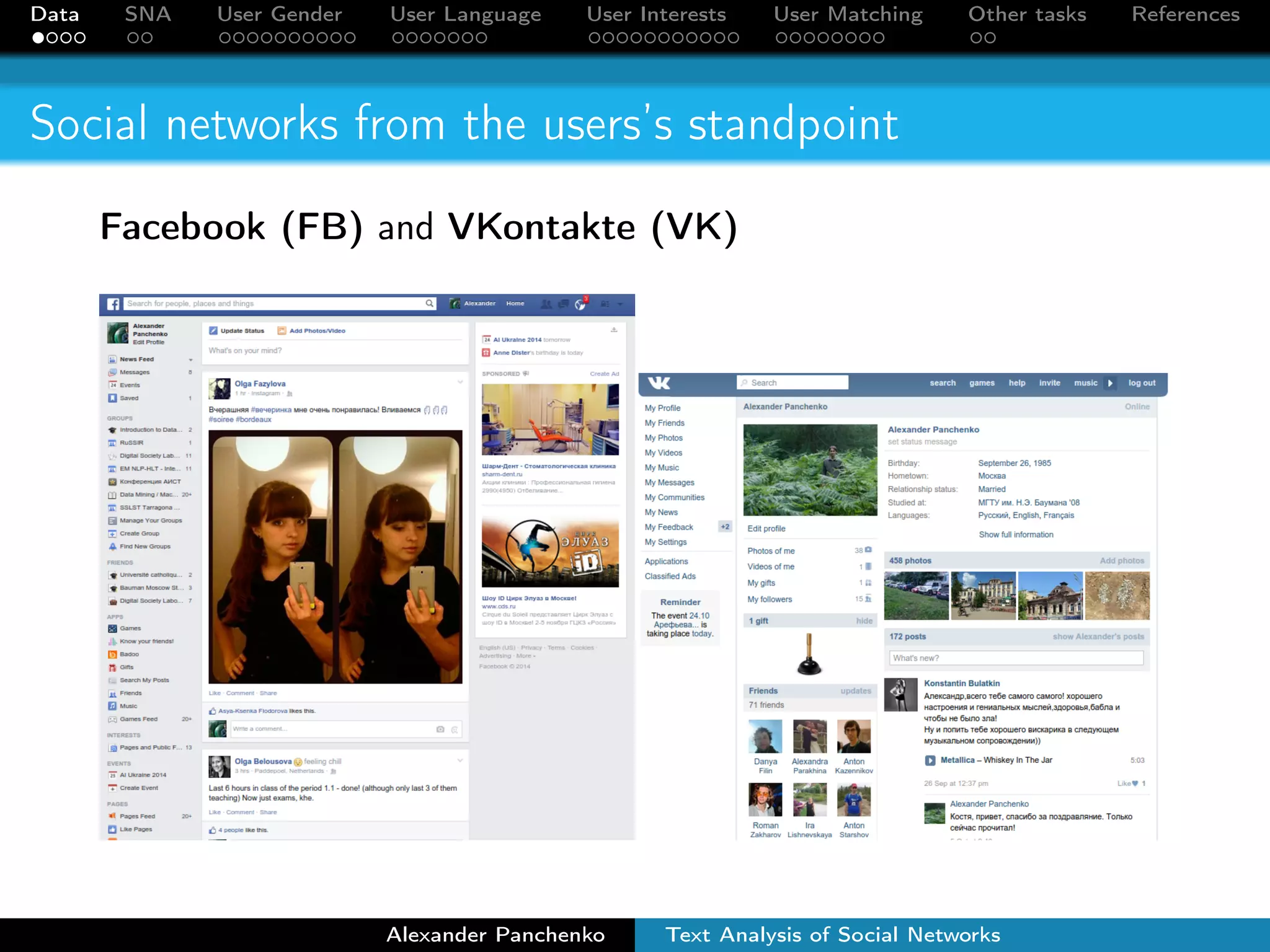This screenshot has width=1270, height=952.
Task: Click games in VK top bar
Action: point(982,383)
